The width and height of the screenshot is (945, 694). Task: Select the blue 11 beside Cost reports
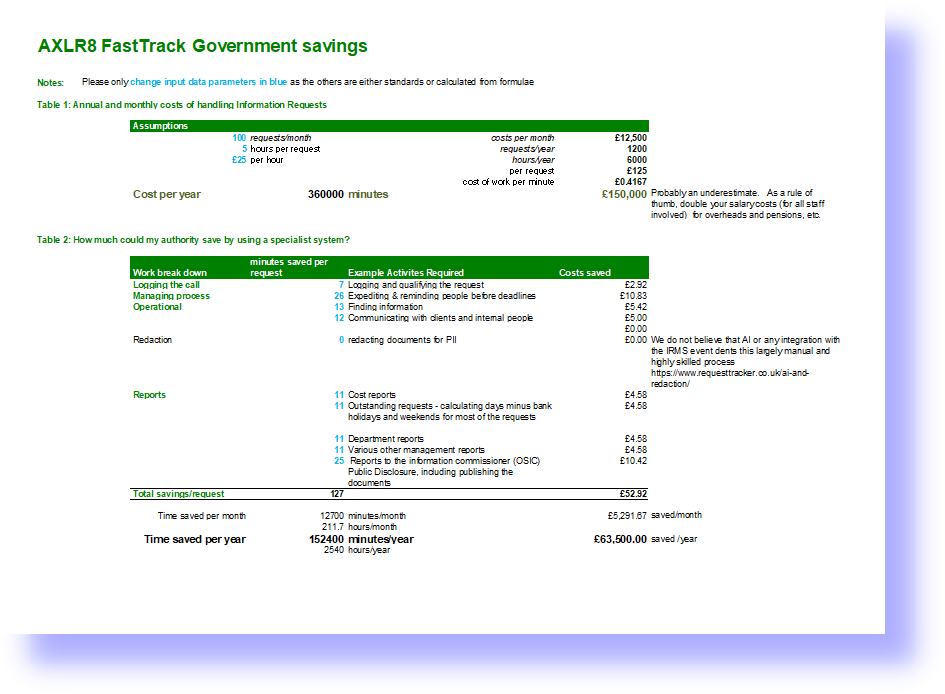coord(339,395)
